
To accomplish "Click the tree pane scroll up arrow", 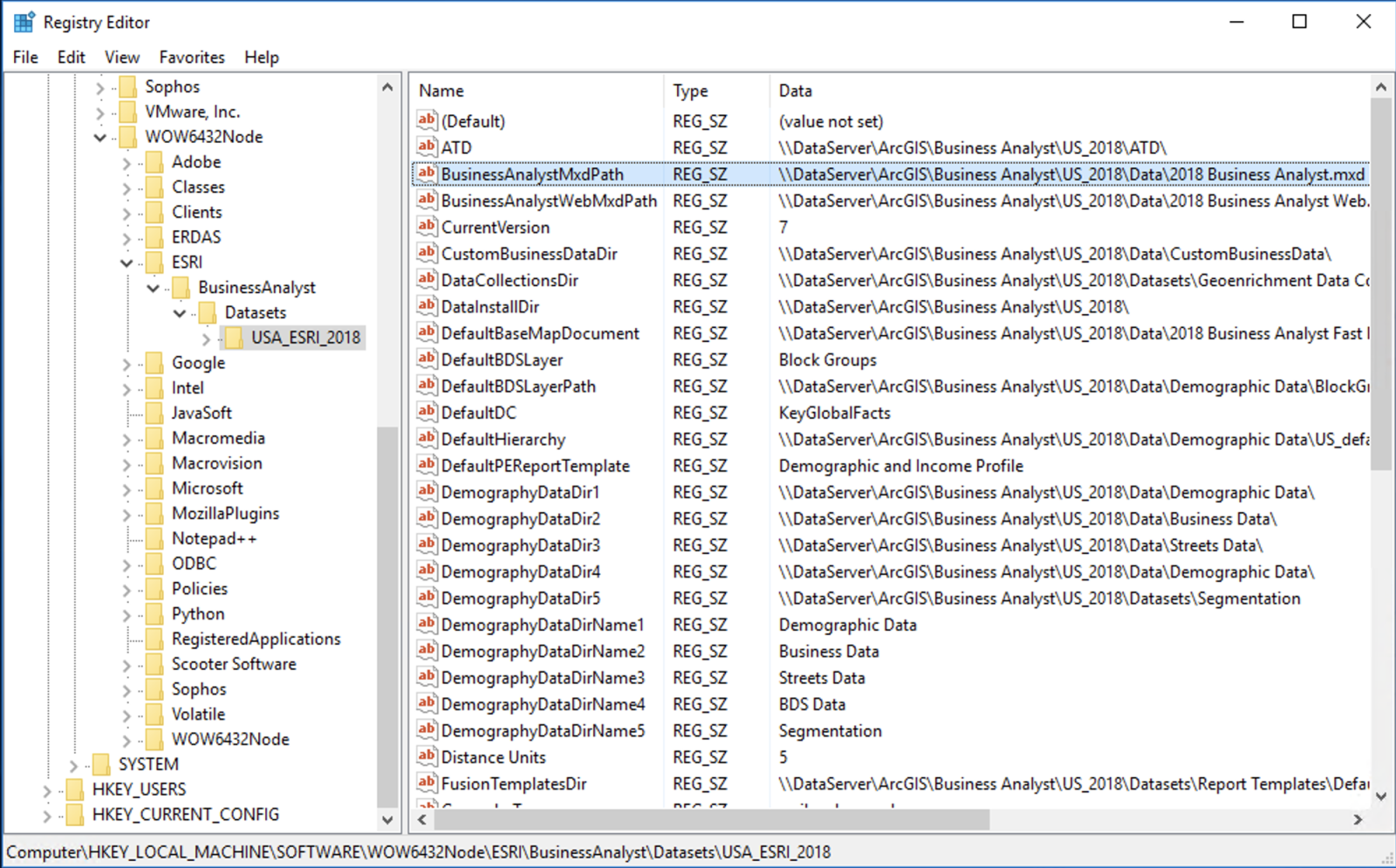I will pos(387,86).
